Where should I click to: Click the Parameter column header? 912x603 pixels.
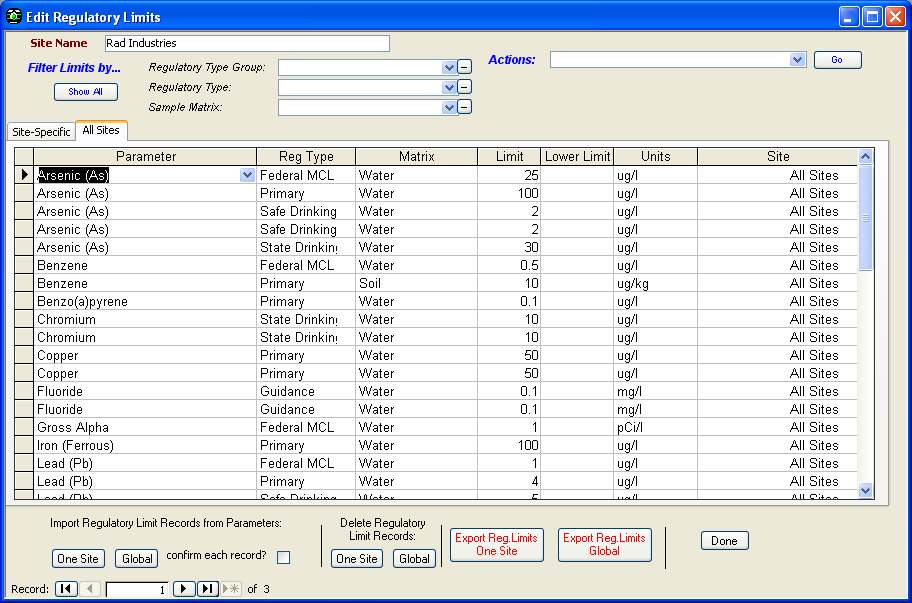(x=145, y=156)
